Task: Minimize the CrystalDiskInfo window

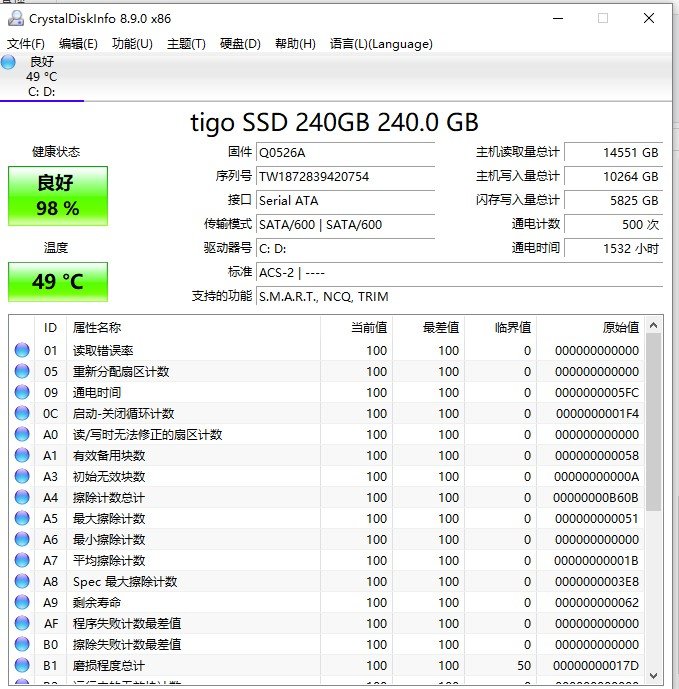Action: pos(558,18)
